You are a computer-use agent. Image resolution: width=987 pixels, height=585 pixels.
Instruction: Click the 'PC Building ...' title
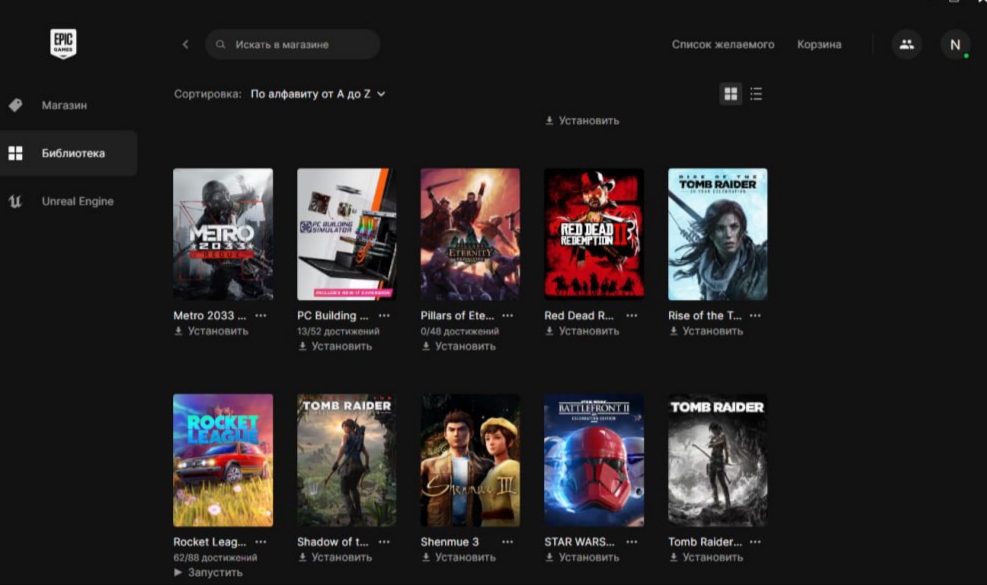(x=333, y=315)
